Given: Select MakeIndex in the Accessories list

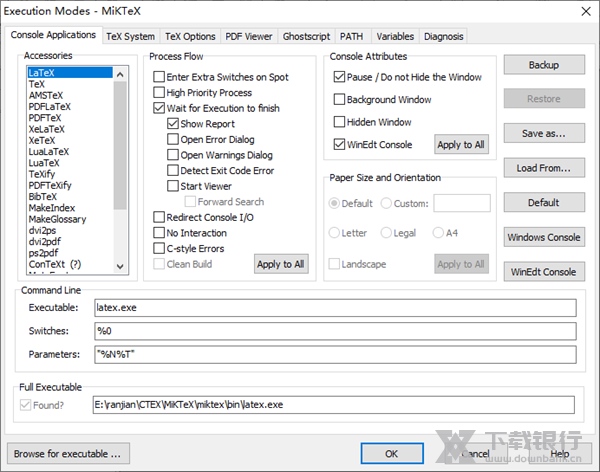Looking at the screenshot, I should [x=50, y=207].
